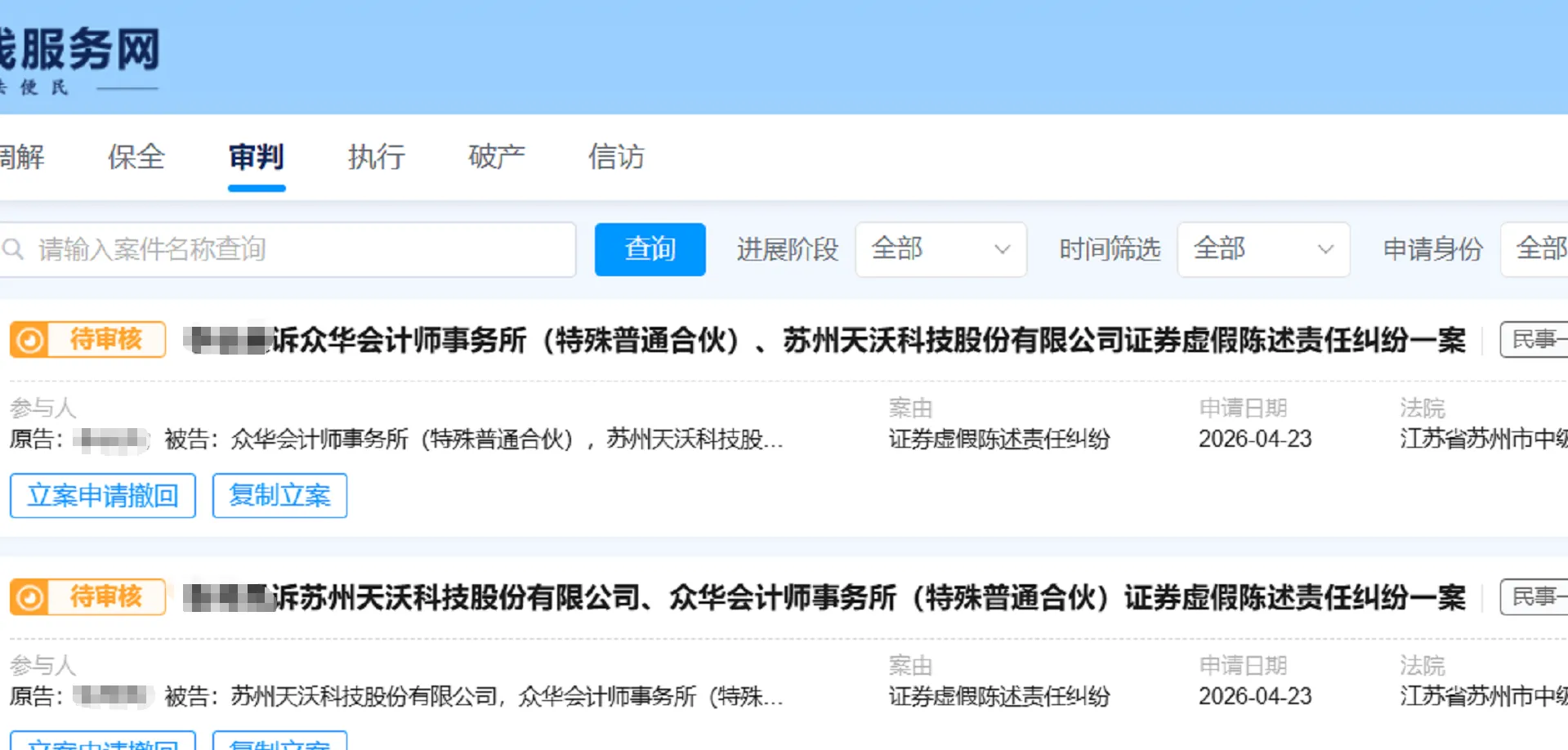Image resolution: width=1568 pixels, height=750 pixels.
Task: Open the partially visible 调解 tab
Action: (x=22, y=157)
